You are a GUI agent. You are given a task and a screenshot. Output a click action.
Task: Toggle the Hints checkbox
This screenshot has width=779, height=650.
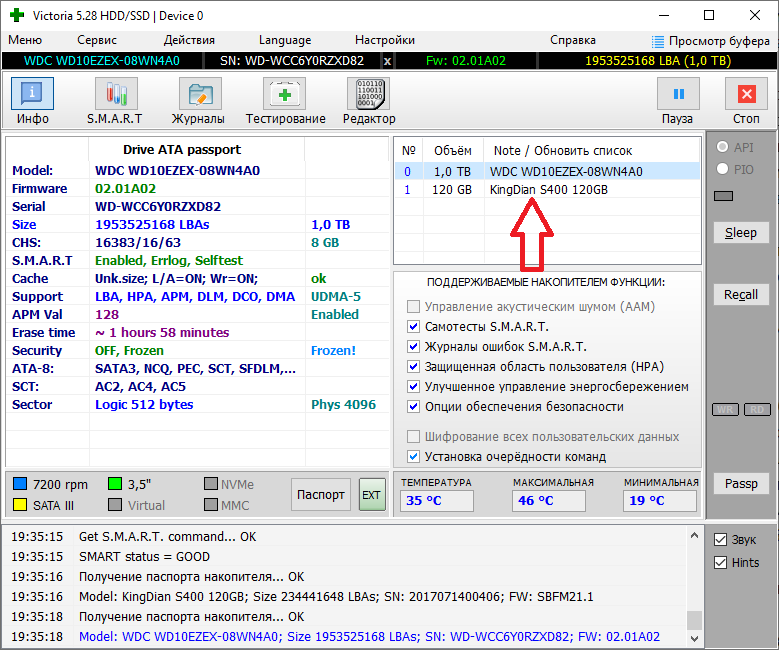point(720,563)
